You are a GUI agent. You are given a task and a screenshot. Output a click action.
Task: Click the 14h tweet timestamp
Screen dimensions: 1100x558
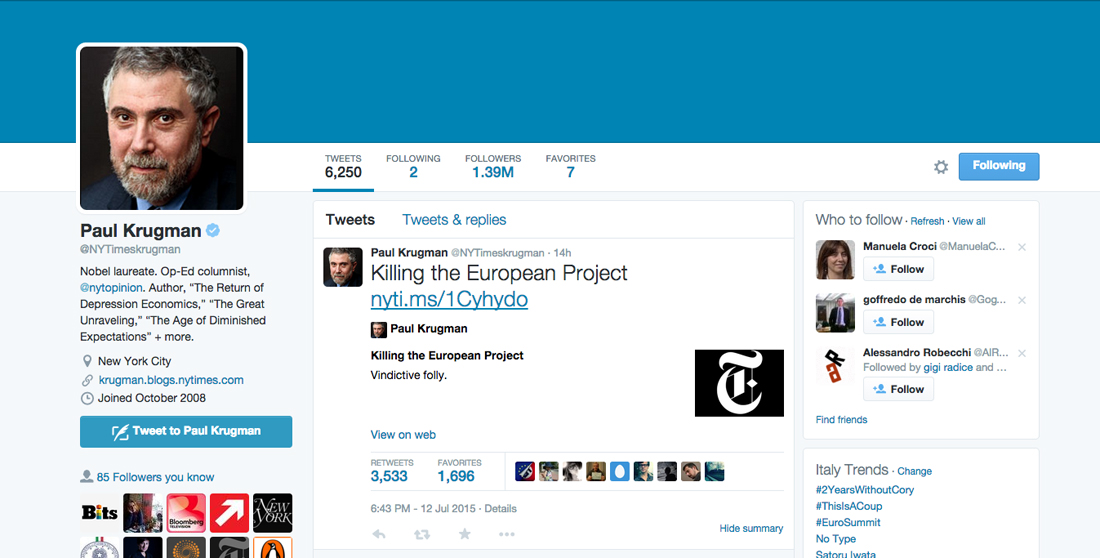point(562,253)
